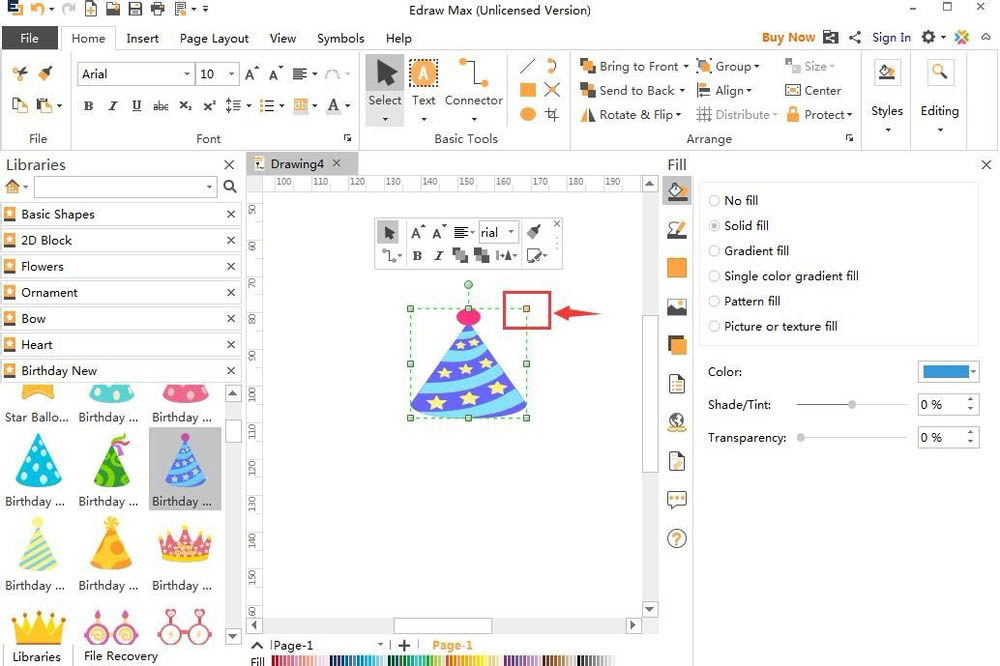Open the fill Color dropdown
Viewport: 1000px width, 666px height.
tap(973, 372)
